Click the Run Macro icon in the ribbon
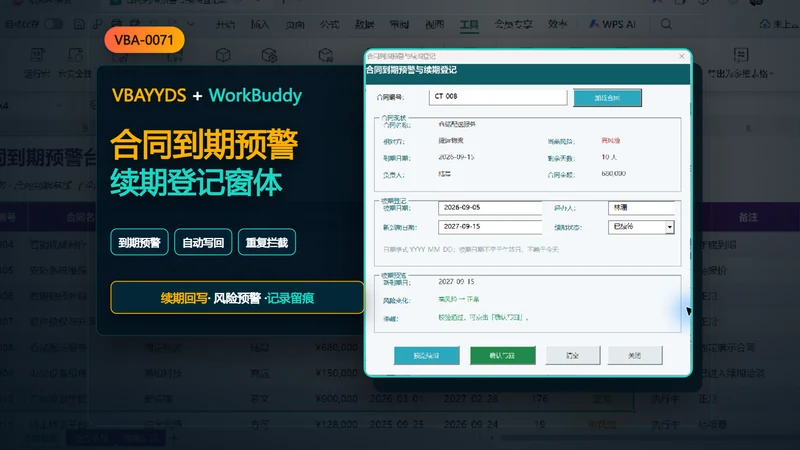The image size is (800, 450). pos(37,55)
